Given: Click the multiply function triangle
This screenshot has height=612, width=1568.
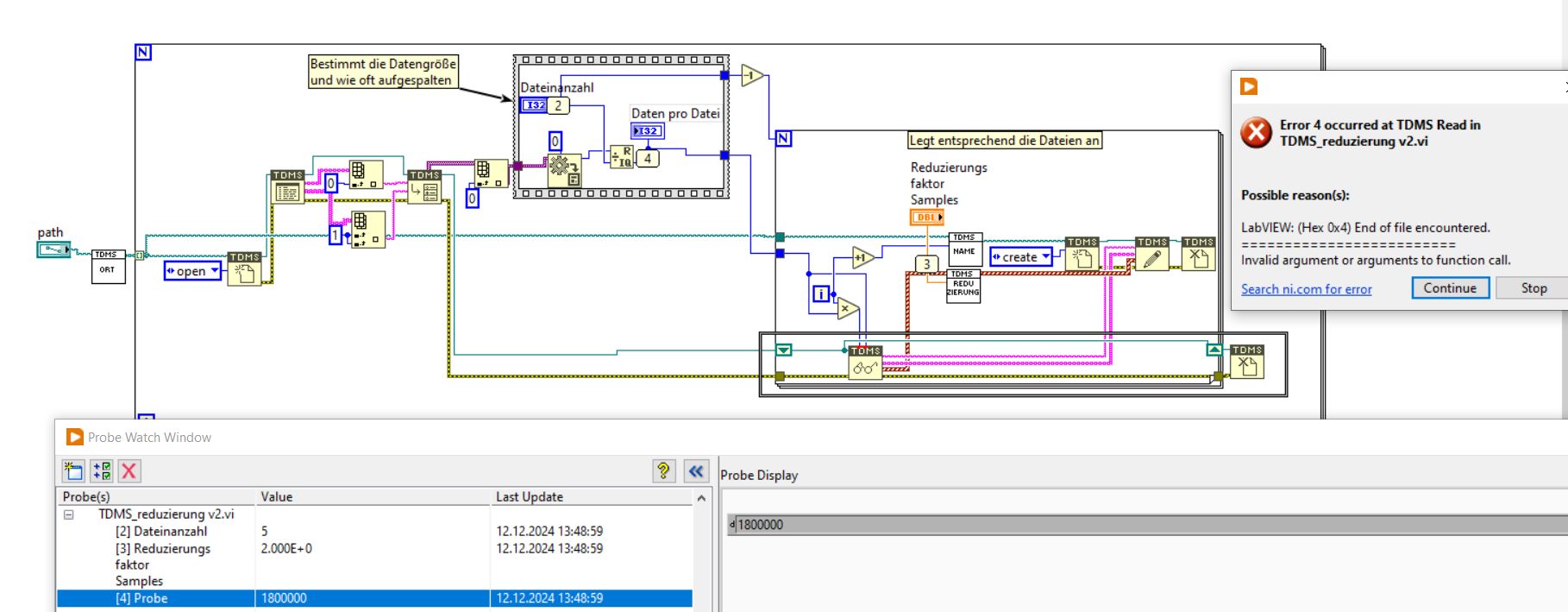Looking at the screenshot, I should [846, 308].
